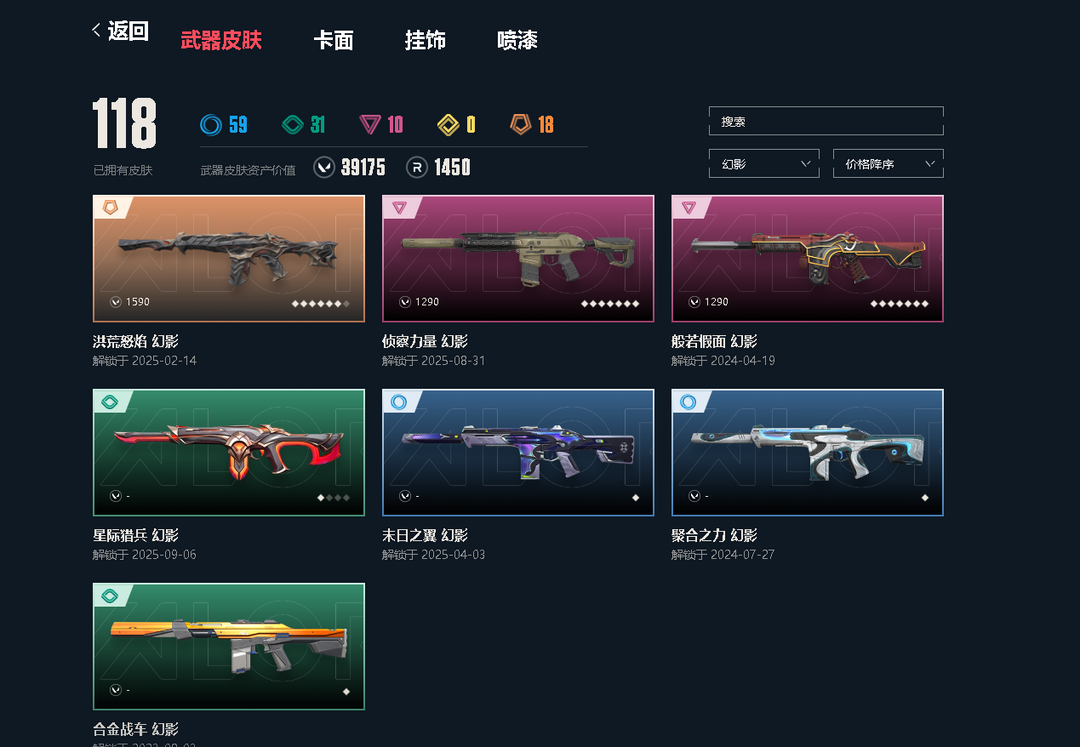Click the pink Premium triangle icon (10)
This screenshot has width=1080, height=747.
[x=370, y=125]
